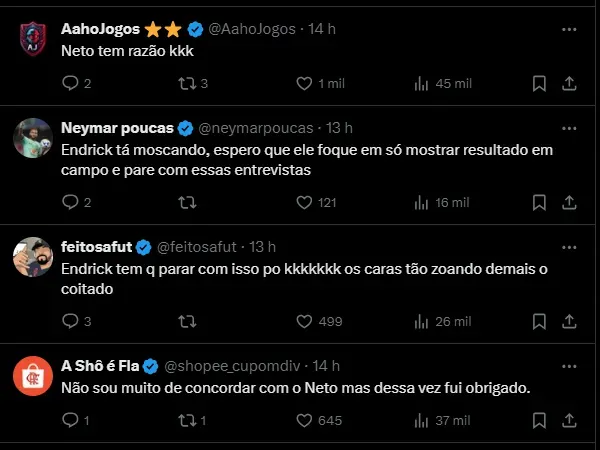Open the @shopee_cupomdiv profile handle

pos(232,366)
